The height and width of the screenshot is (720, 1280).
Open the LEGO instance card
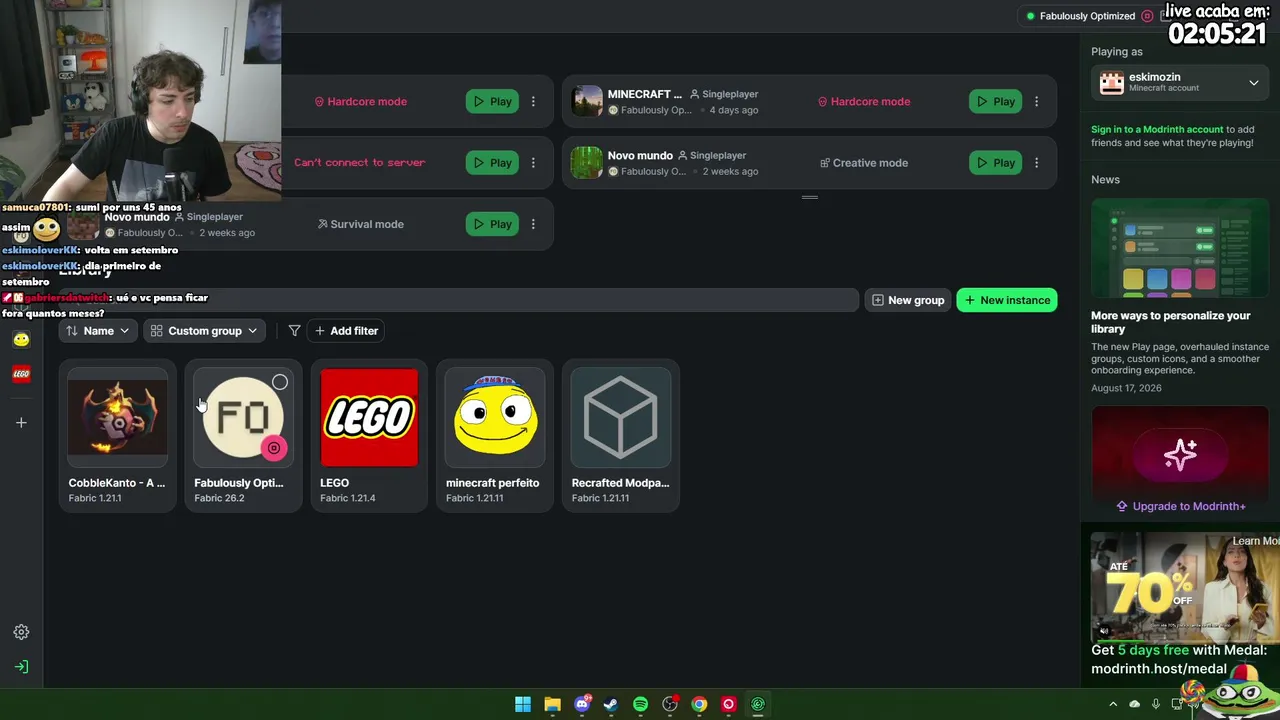coord(369,436)
